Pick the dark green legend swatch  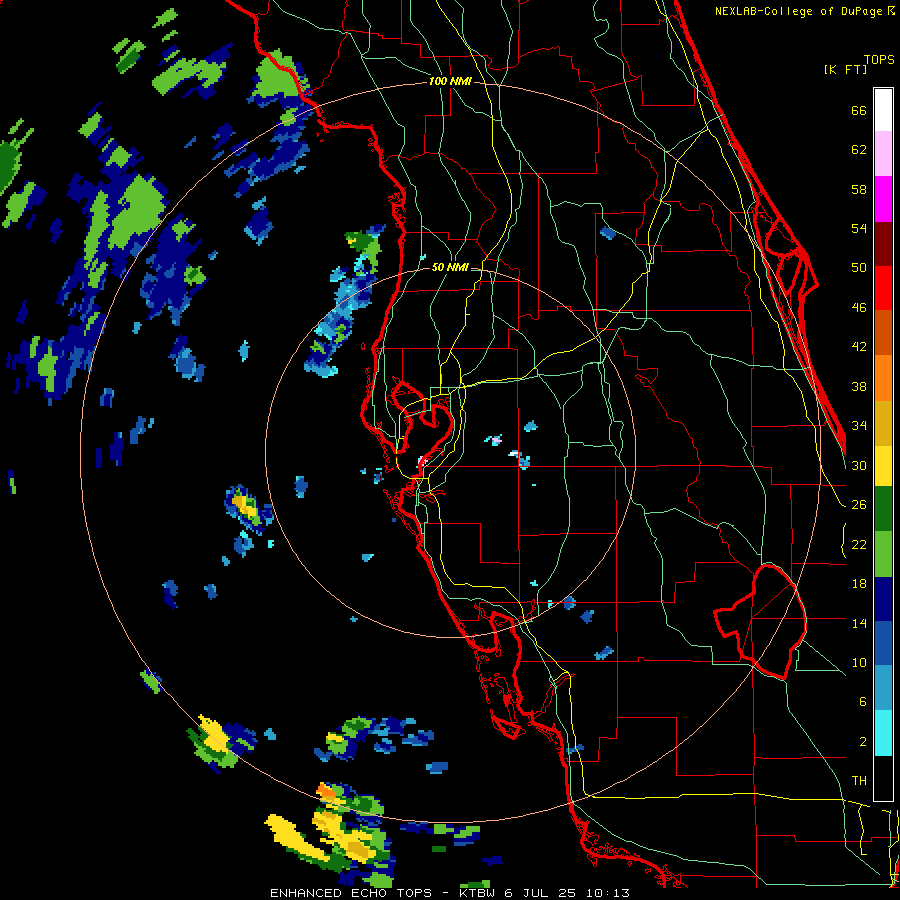[883, 509]
